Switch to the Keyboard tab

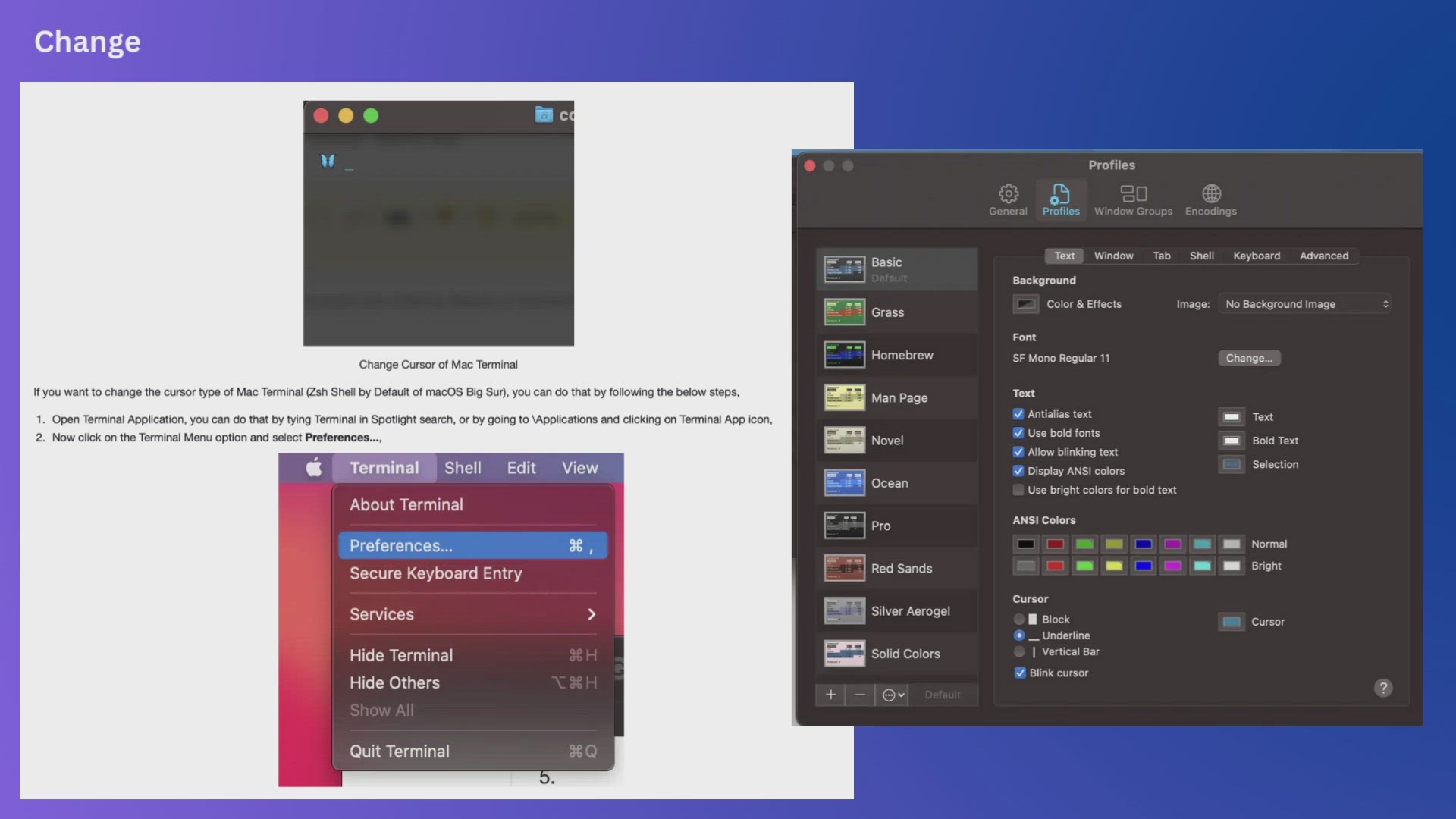(x=1256, y=256)
